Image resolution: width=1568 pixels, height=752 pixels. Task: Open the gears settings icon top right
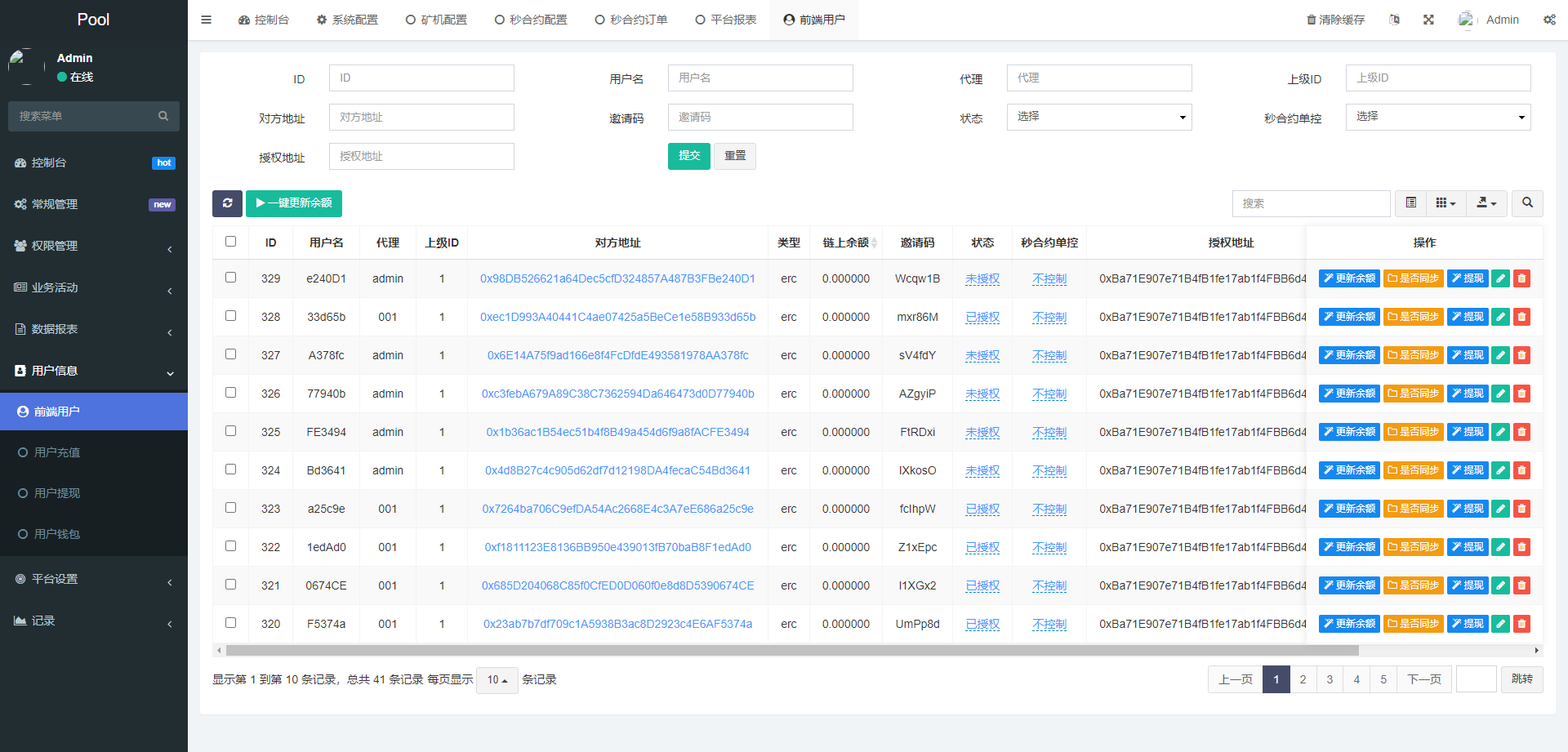(x=1550, y=19)
